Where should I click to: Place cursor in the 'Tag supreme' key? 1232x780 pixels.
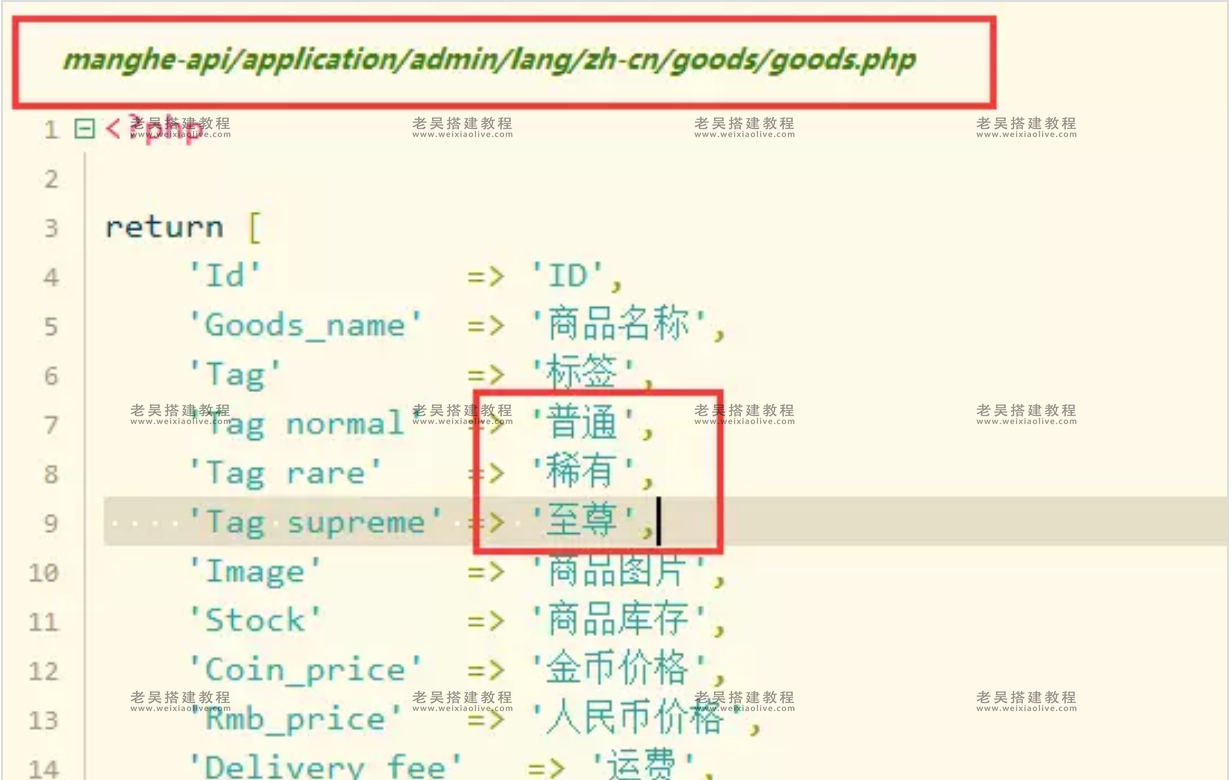[x=315, y=521]
